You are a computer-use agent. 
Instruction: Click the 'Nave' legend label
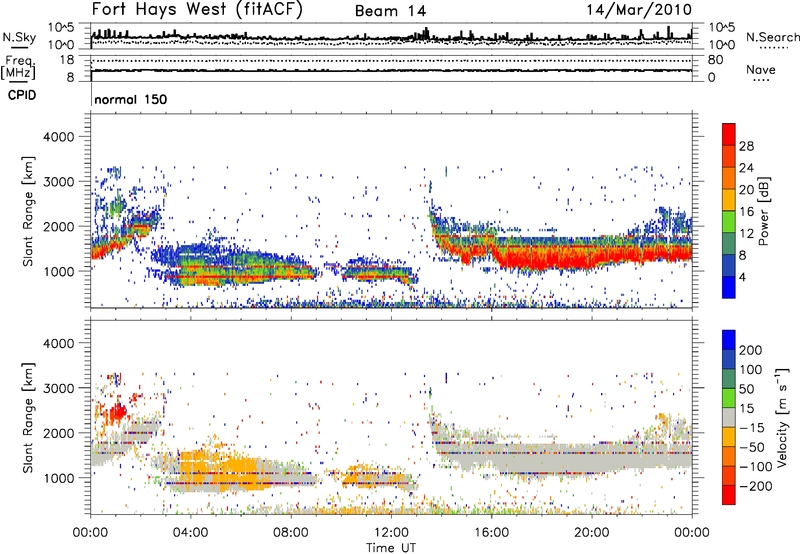coord(761,69)
